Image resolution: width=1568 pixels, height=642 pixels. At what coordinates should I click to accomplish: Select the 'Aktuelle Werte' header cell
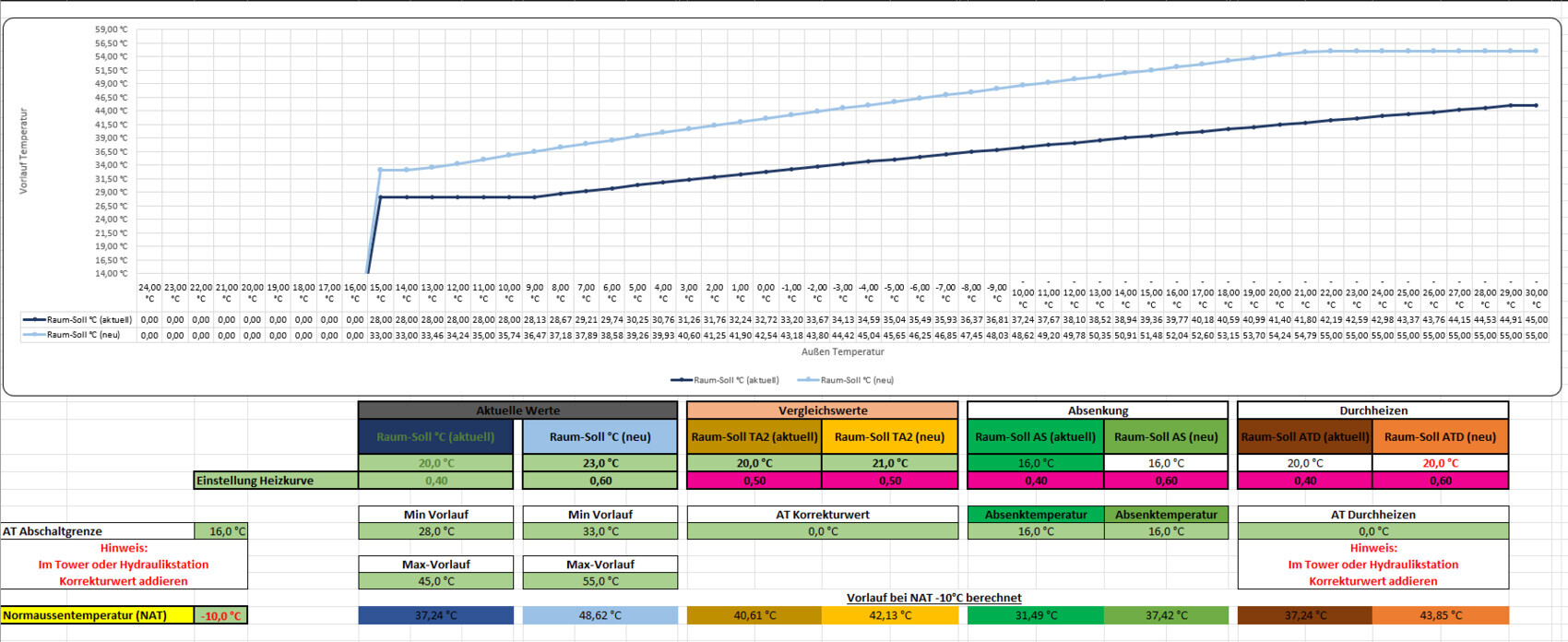coord(517,410)
